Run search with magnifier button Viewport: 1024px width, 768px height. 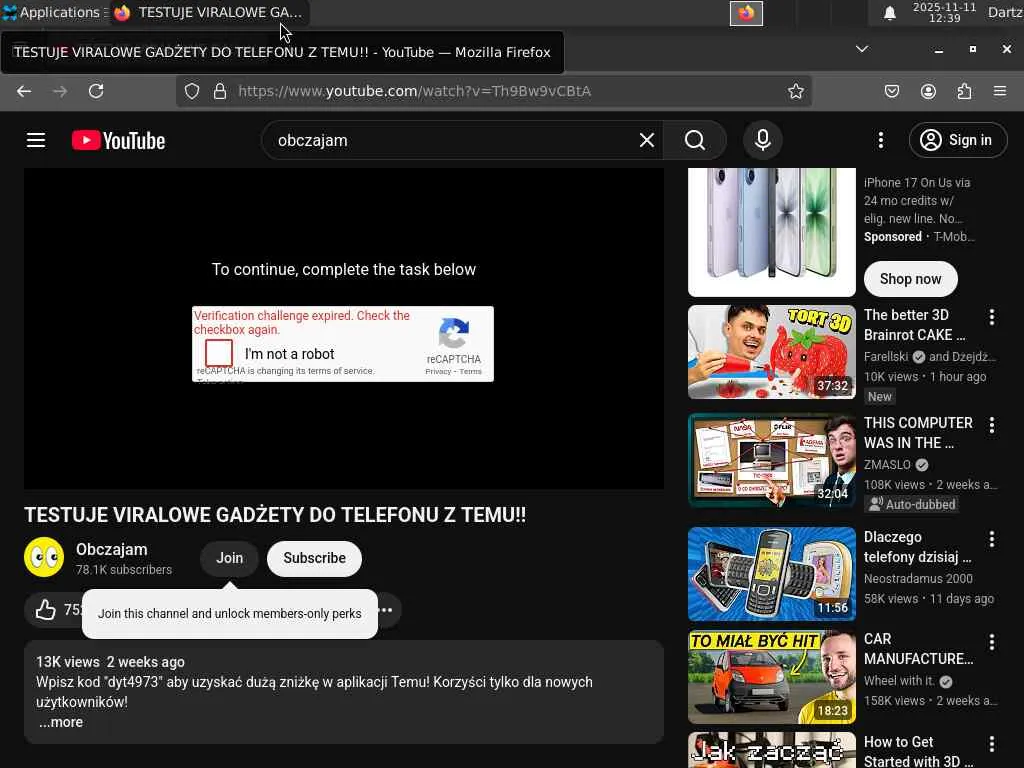click(695, 140)
